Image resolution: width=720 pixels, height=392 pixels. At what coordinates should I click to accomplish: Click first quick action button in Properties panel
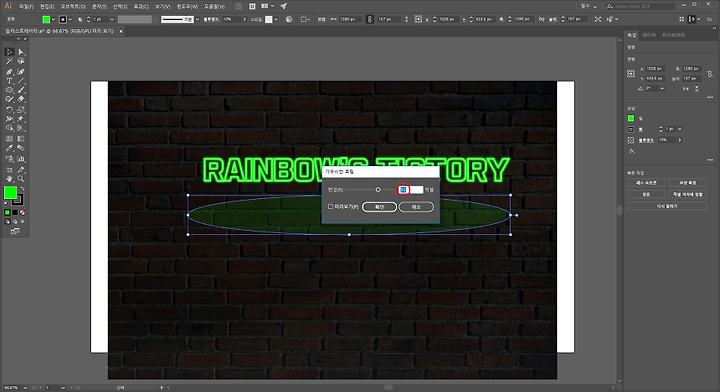coord(646,183)
